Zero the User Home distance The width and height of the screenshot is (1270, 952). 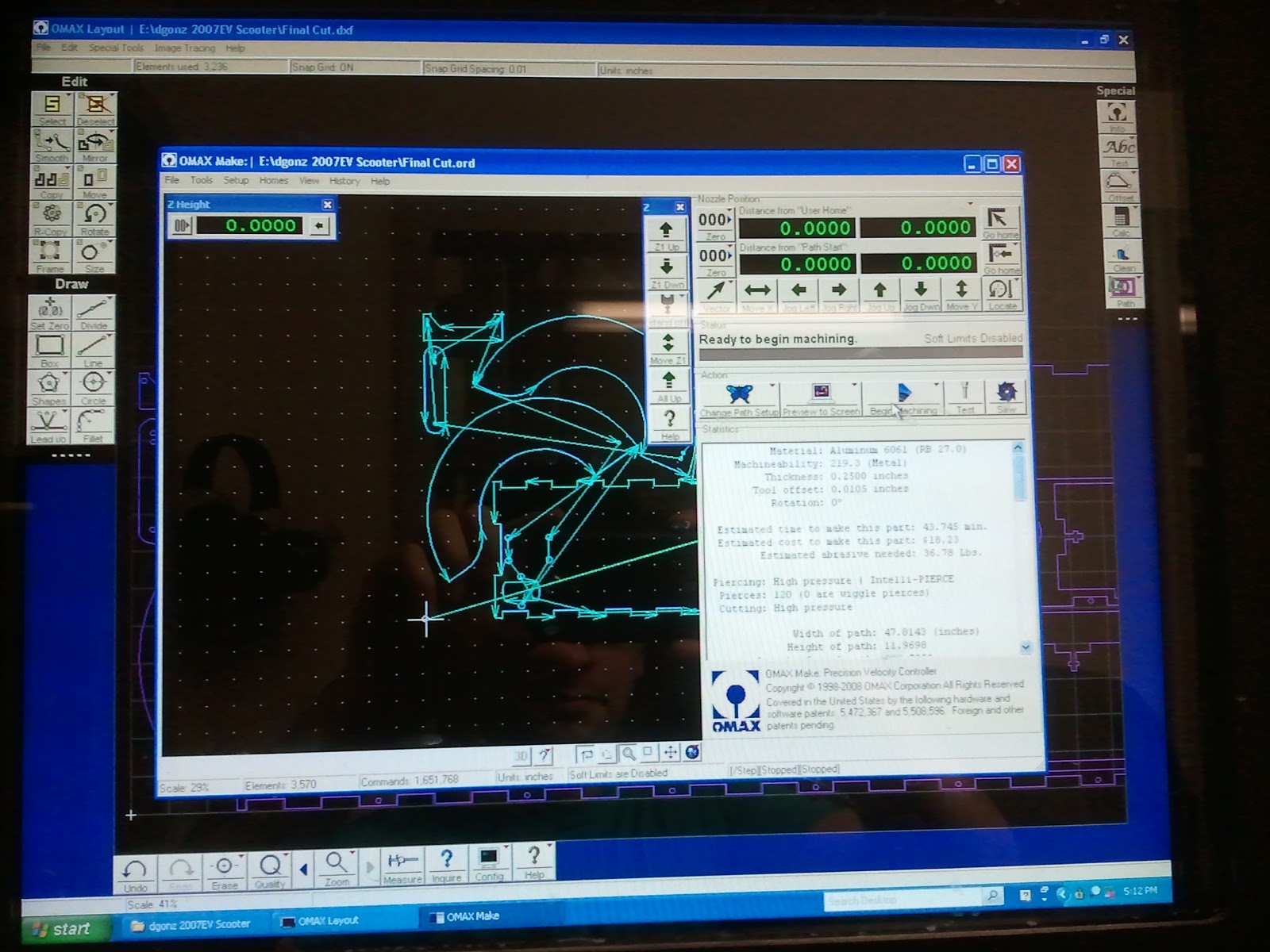click(715, 225)
